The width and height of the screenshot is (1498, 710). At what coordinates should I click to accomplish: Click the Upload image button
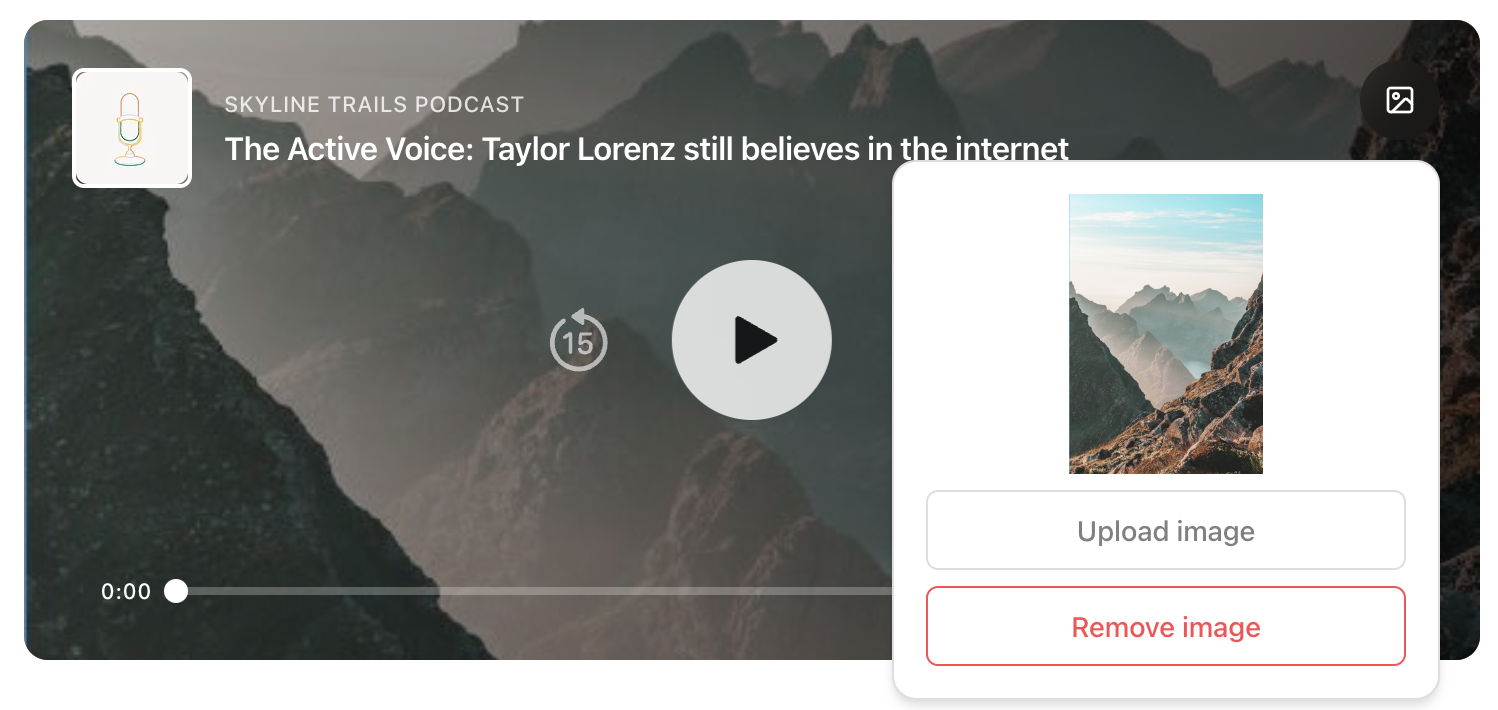pos(1166,530)
